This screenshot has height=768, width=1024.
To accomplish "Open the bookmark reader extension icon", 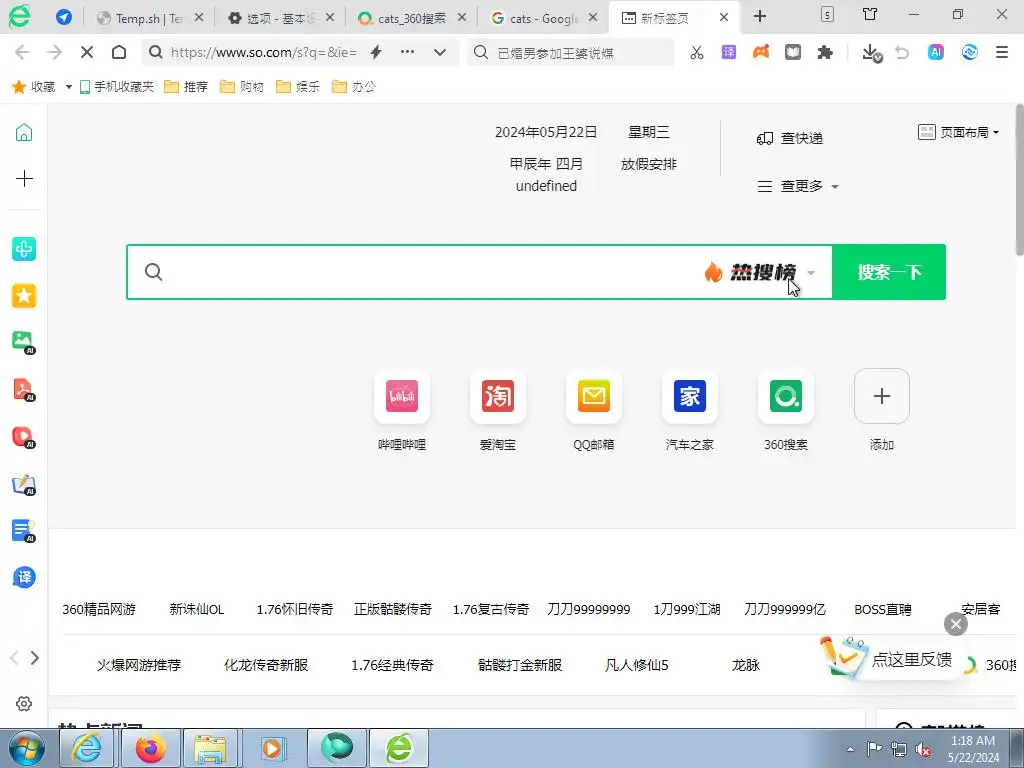I will click(793, 52).
